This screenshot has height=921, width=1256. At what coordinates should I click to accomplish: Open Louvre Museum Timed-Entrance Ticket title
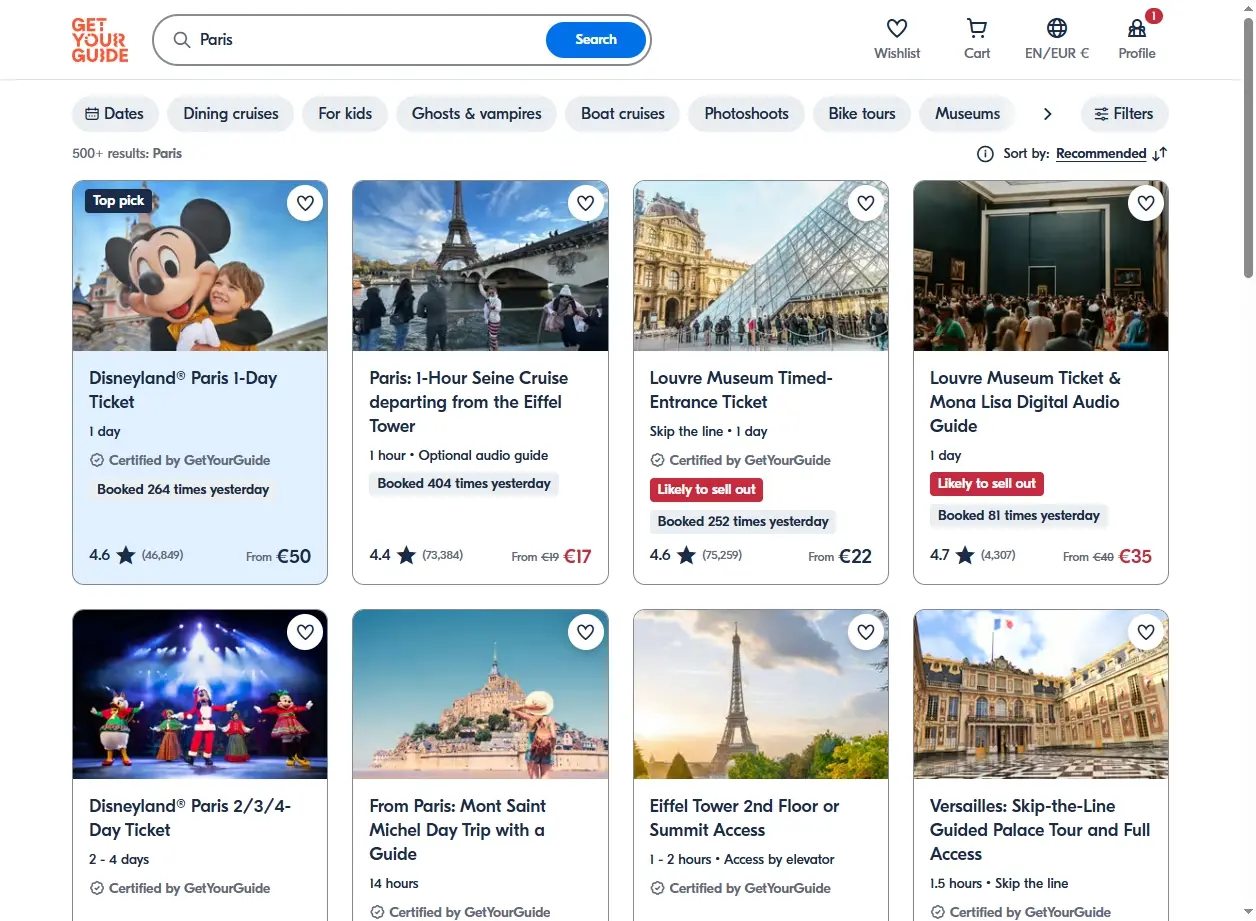tap(741, 390)
